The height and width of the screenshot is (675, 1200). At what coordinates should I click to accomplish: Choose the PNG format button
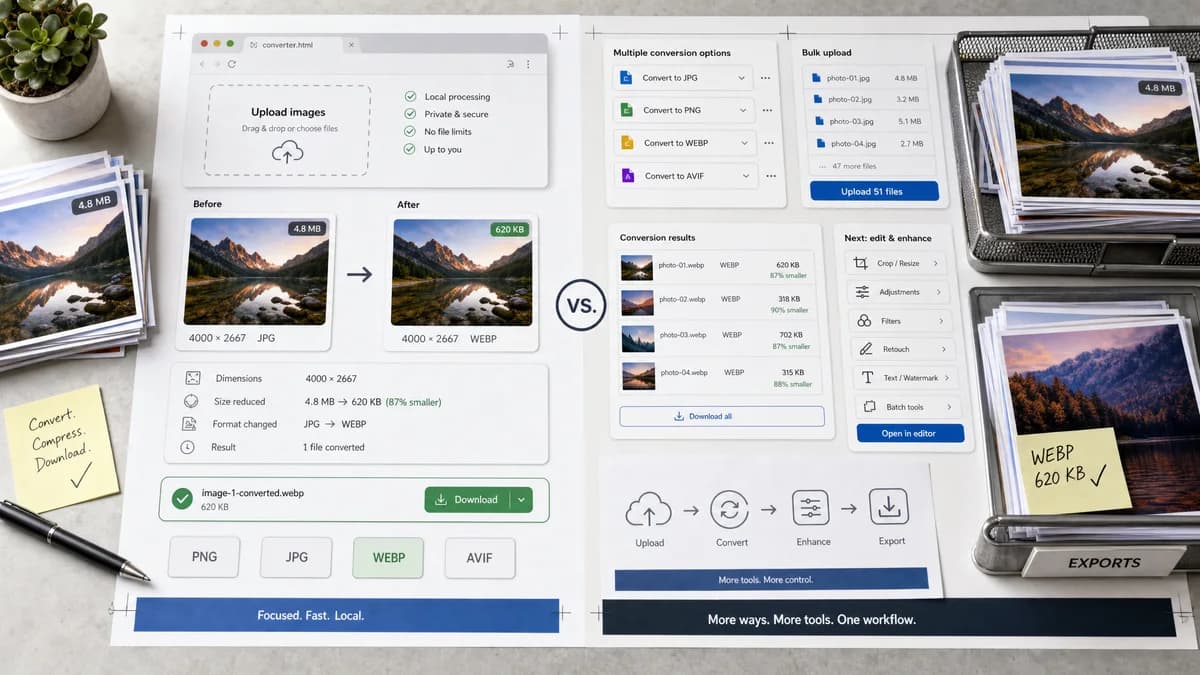204,557
